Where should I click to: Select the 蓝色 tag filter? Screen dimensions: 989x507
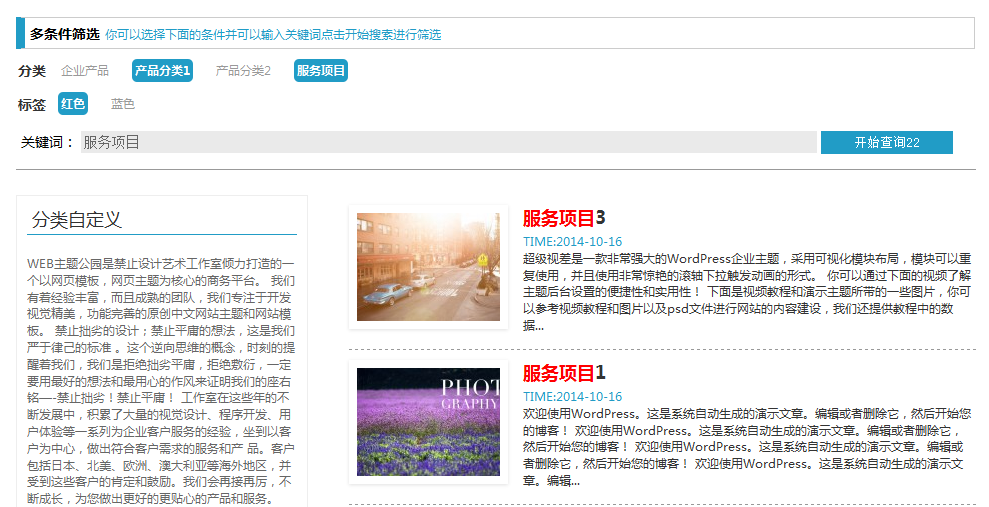(x=123, y=104)
